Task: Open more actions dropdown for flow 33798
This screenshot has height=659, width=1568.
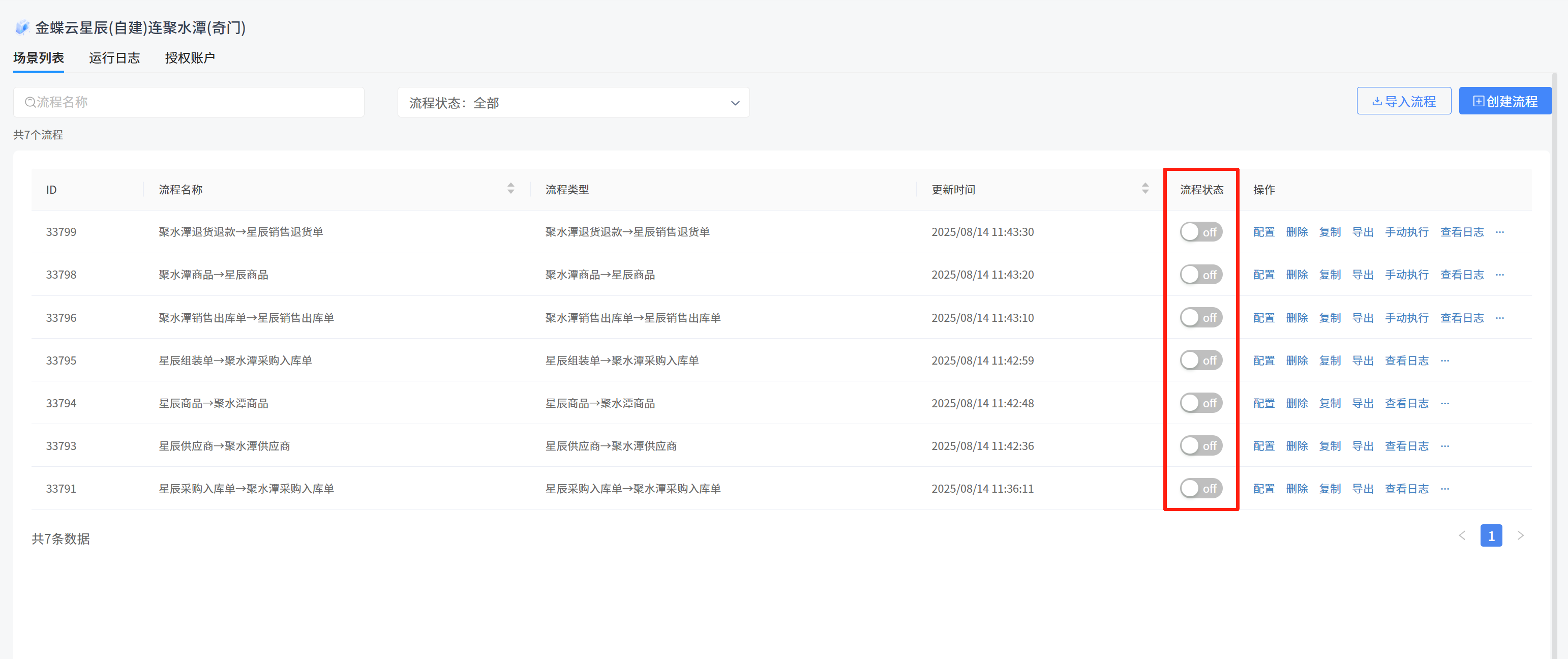Action: click(1499, 275)
